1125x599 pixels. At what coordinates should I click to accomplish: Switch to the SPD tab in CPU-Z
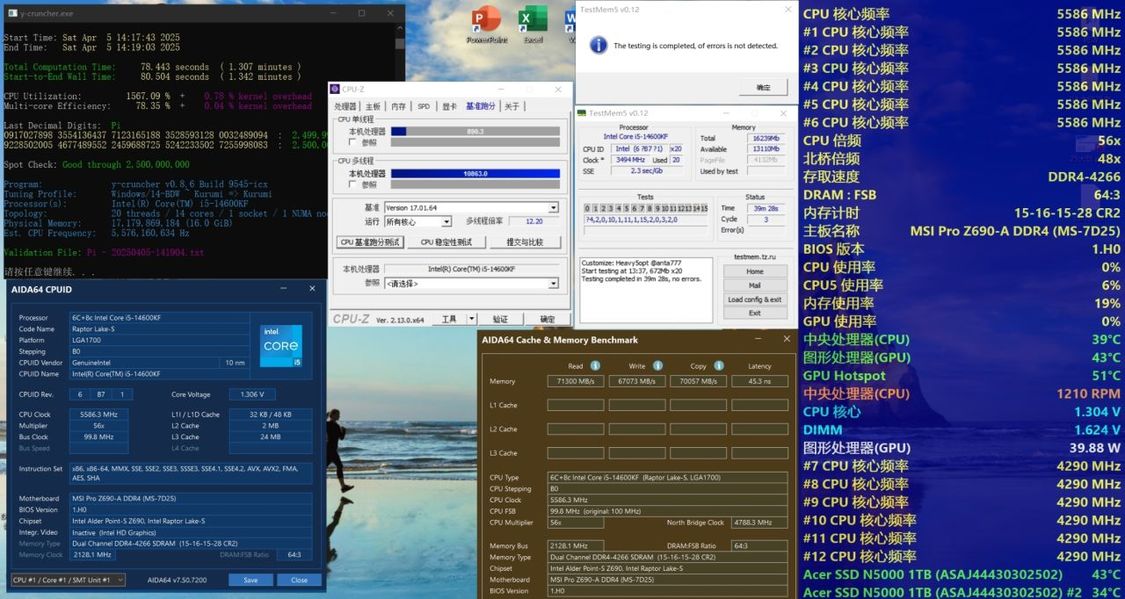[x=423, y=106]
